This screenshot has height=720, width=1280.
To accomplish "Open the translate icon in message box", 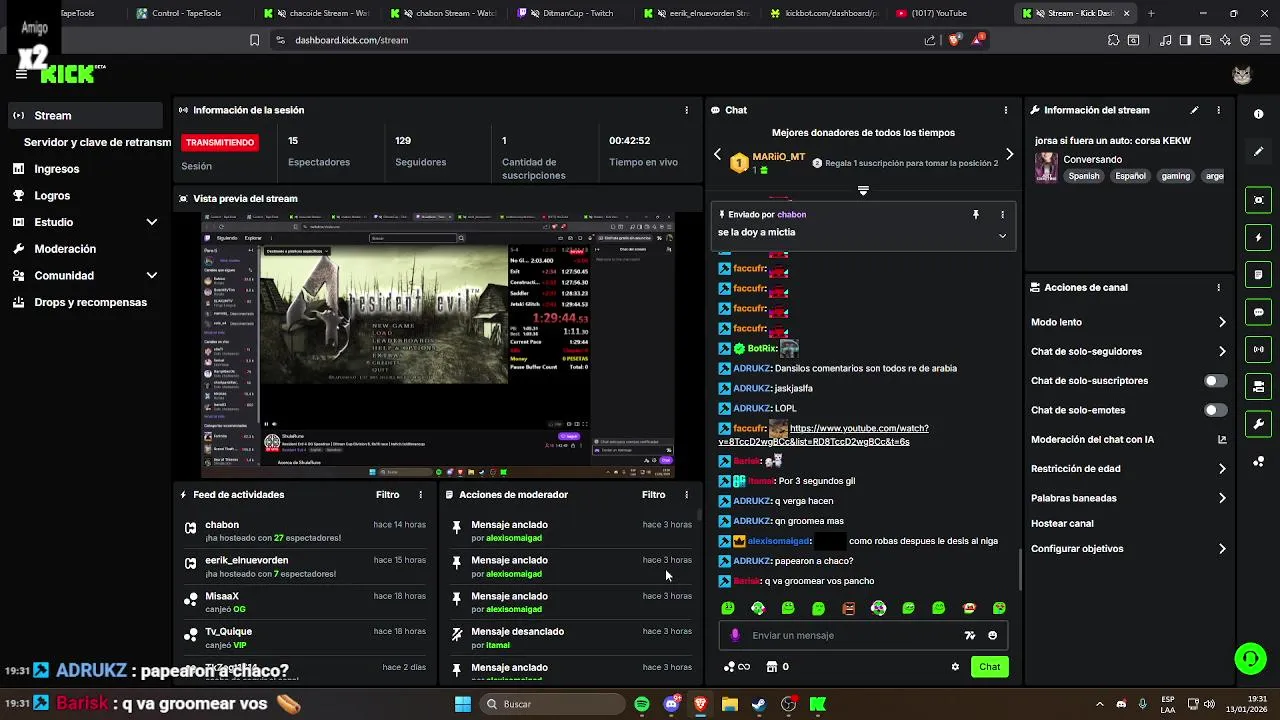I will (969, 635).
